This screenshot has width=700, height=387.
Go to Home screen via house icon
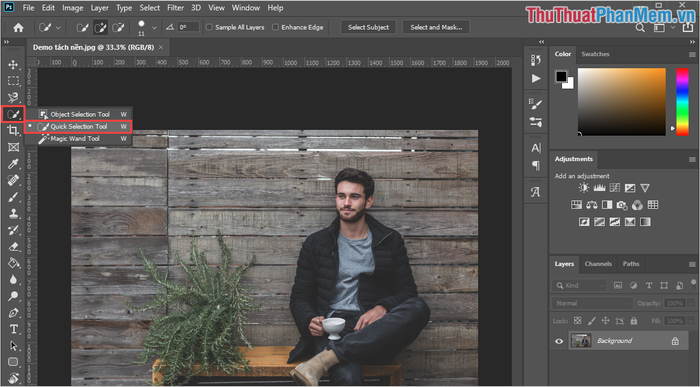point(18,28)
